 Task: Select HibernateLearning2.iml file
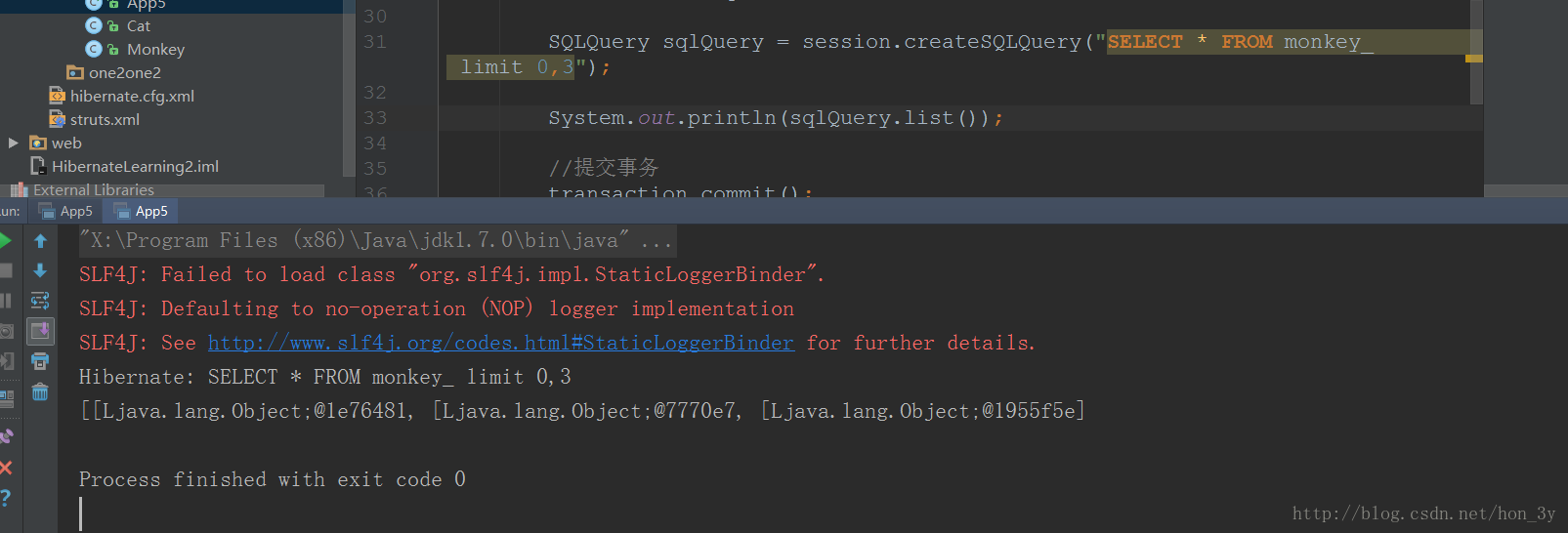[x=135, y=166]
